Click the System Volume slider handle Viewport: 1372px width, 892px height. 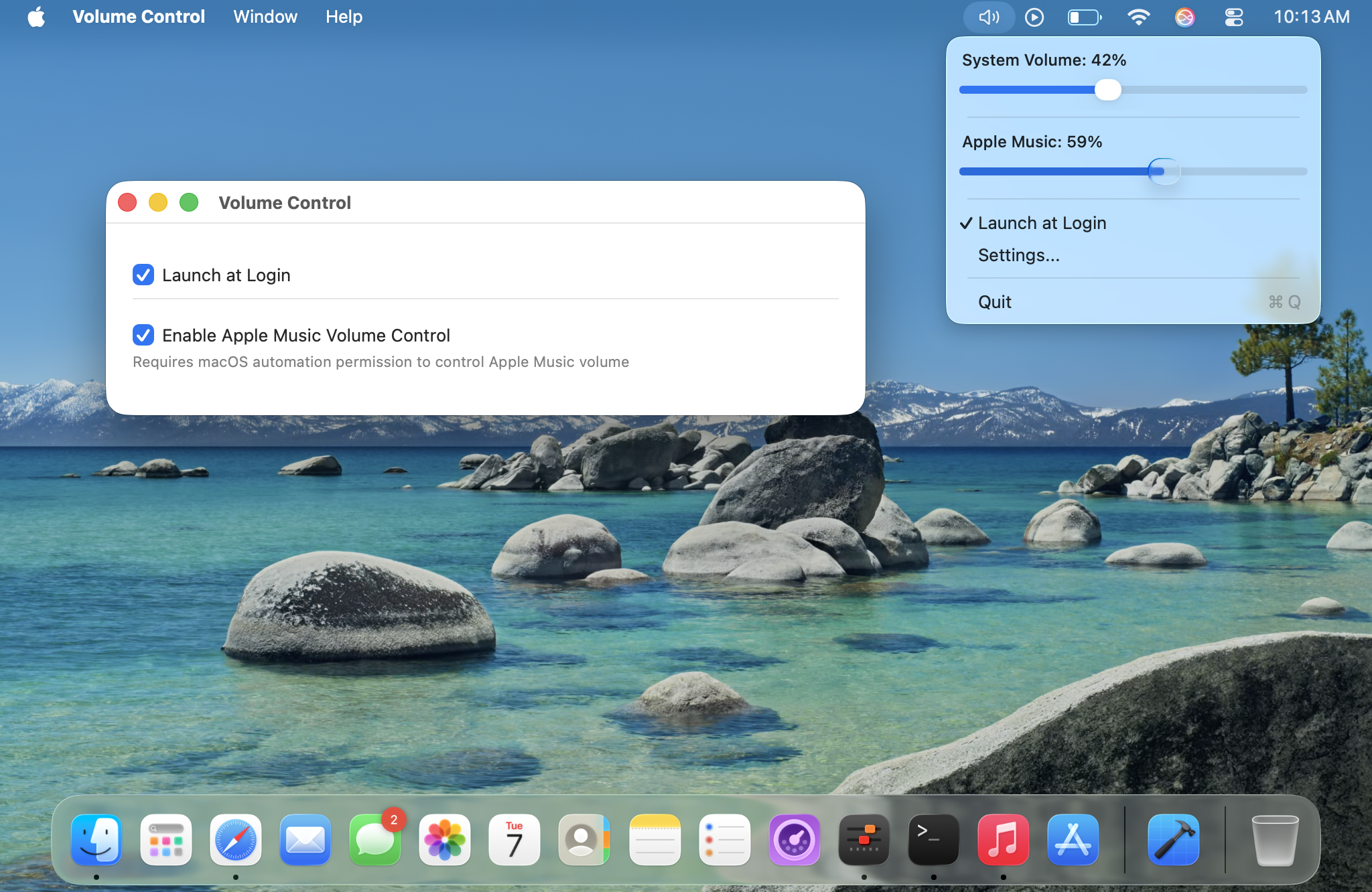[1108, 90]
